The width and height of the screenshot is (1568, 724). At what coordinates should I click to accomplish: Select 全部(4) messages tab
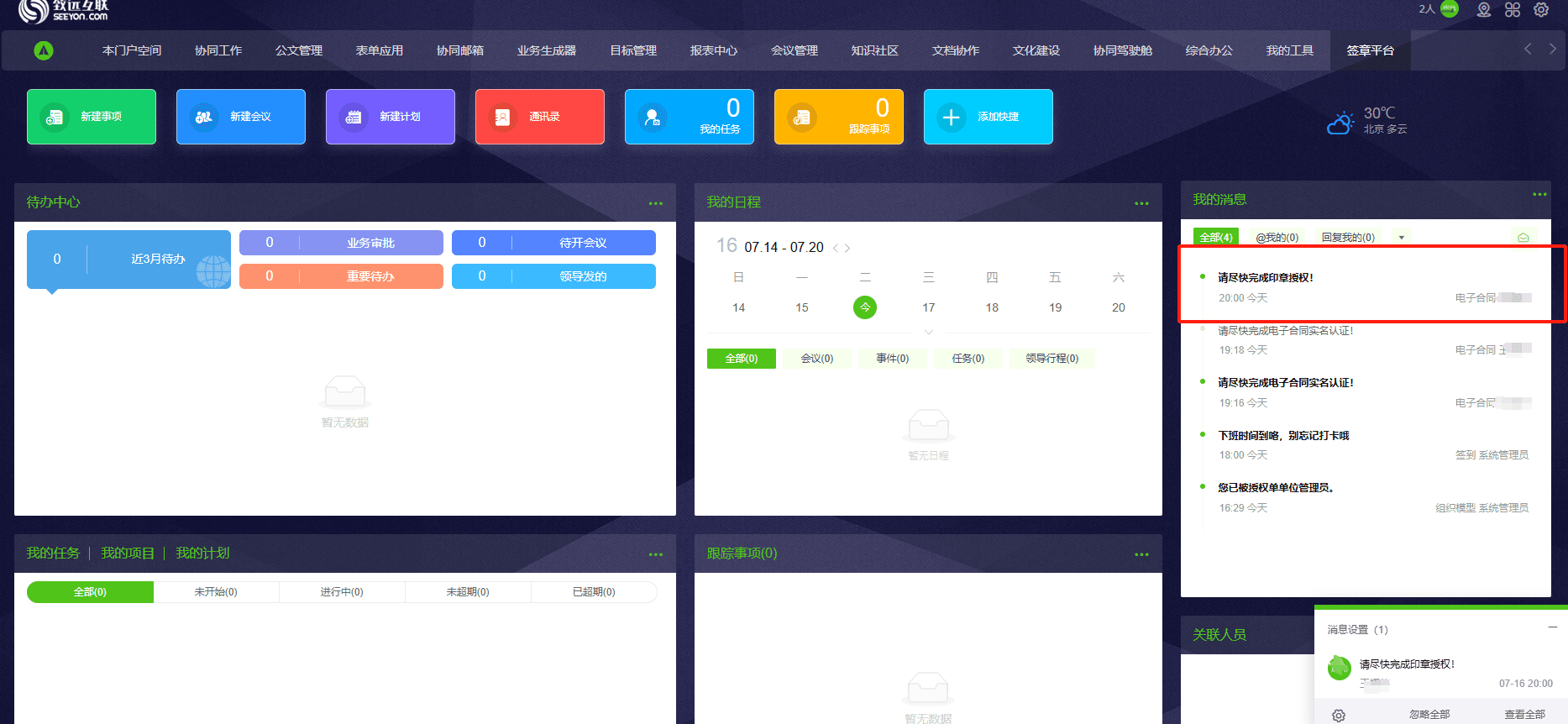click(x=1216, y=238)
